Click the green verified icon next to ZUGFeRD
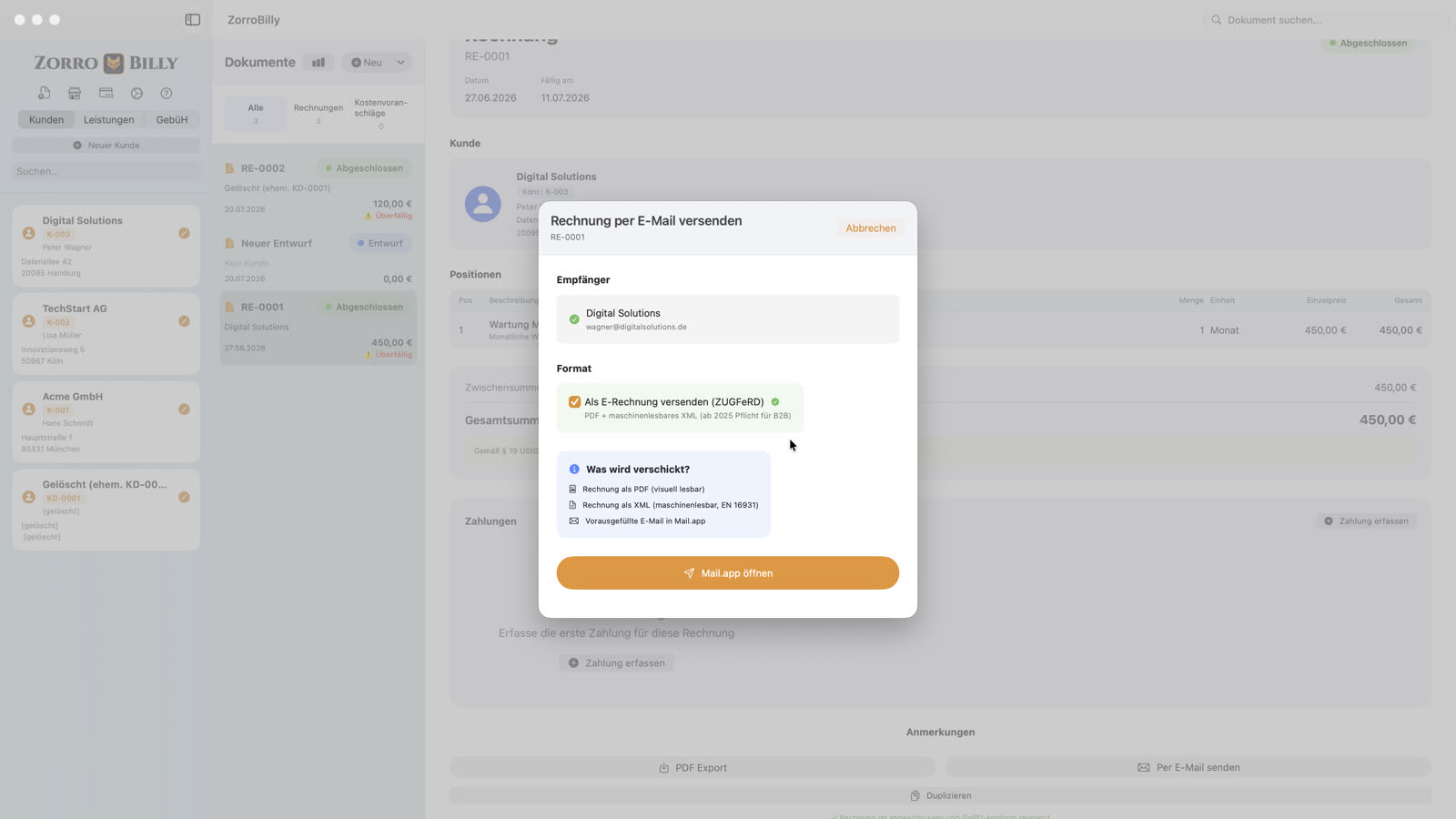The width and height of the screenshot is (1456, 819). (775, 401)
